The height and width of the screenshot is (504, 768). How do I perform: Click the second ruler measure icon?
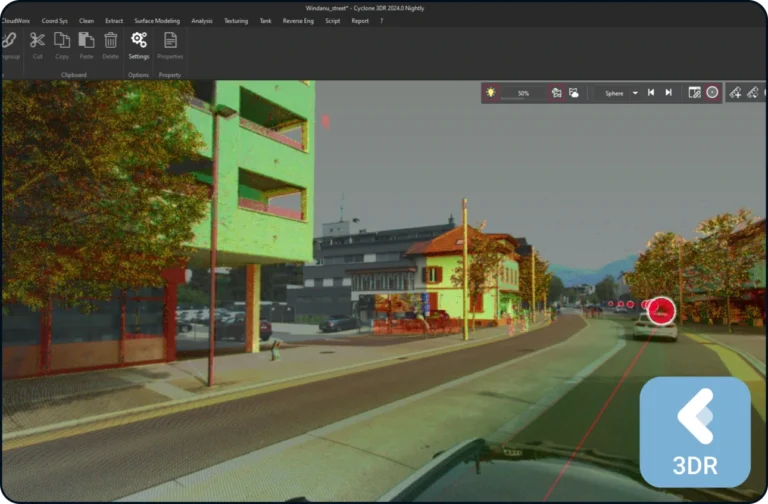pos(753,93)
